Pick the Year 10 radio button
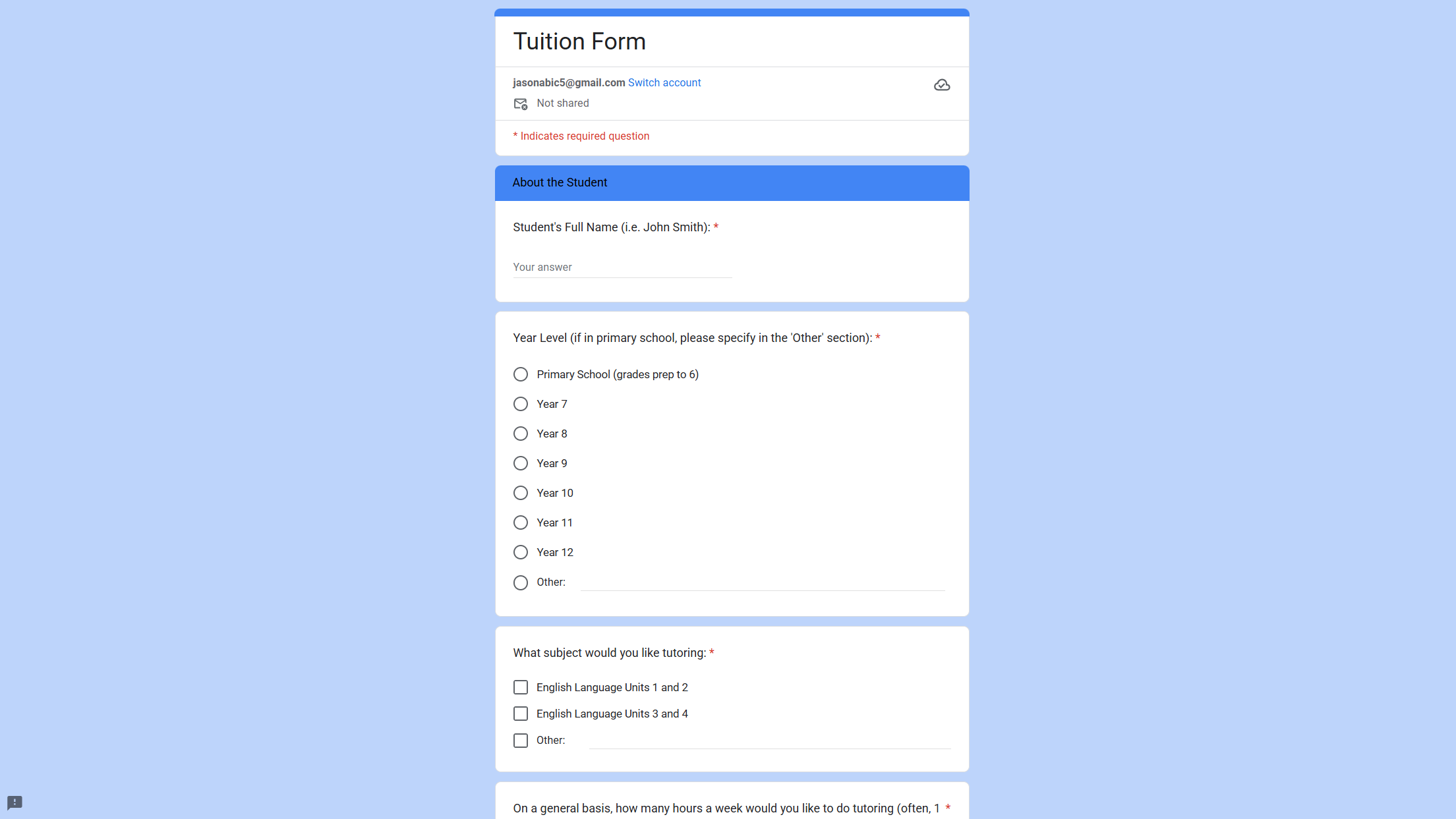This screenshot has width=1456, height=819. [x=521, y=494]
